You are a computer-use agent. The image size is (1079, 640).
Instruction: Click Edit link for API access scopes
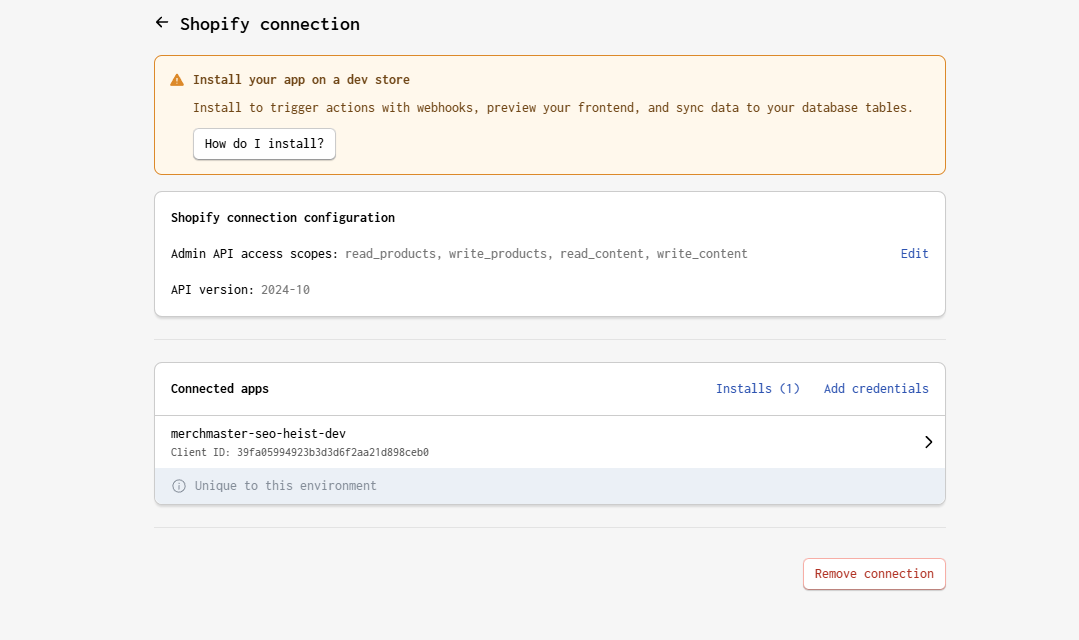[914, 254]
